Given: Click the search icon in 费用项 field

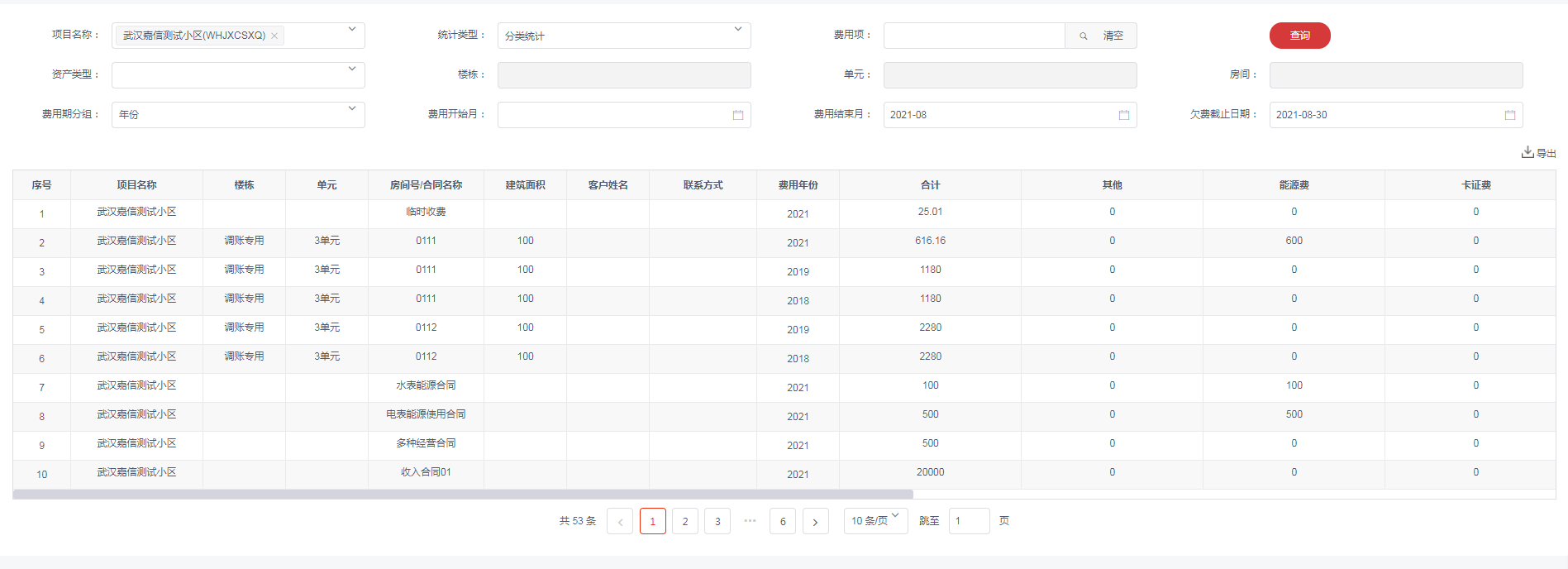Looking at the screenshot, I should pyautogui.click(x=1083, y=36).
